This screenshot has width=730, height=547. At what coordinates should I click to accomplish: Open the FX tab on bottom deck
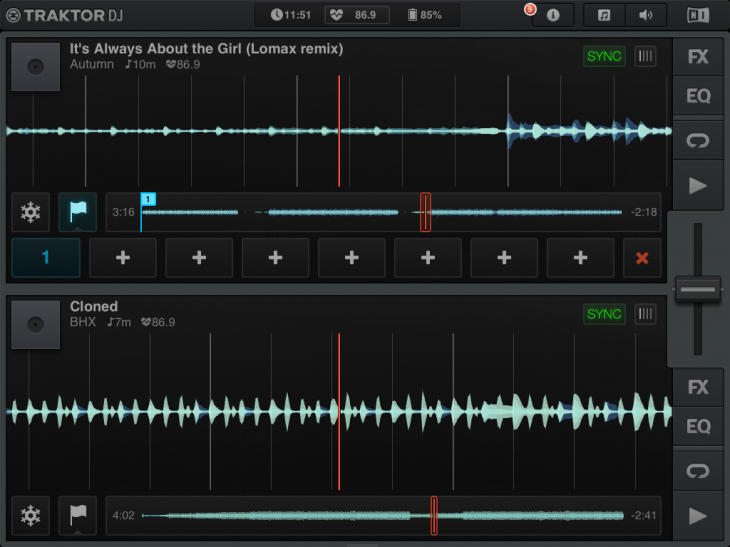(698, 387)
